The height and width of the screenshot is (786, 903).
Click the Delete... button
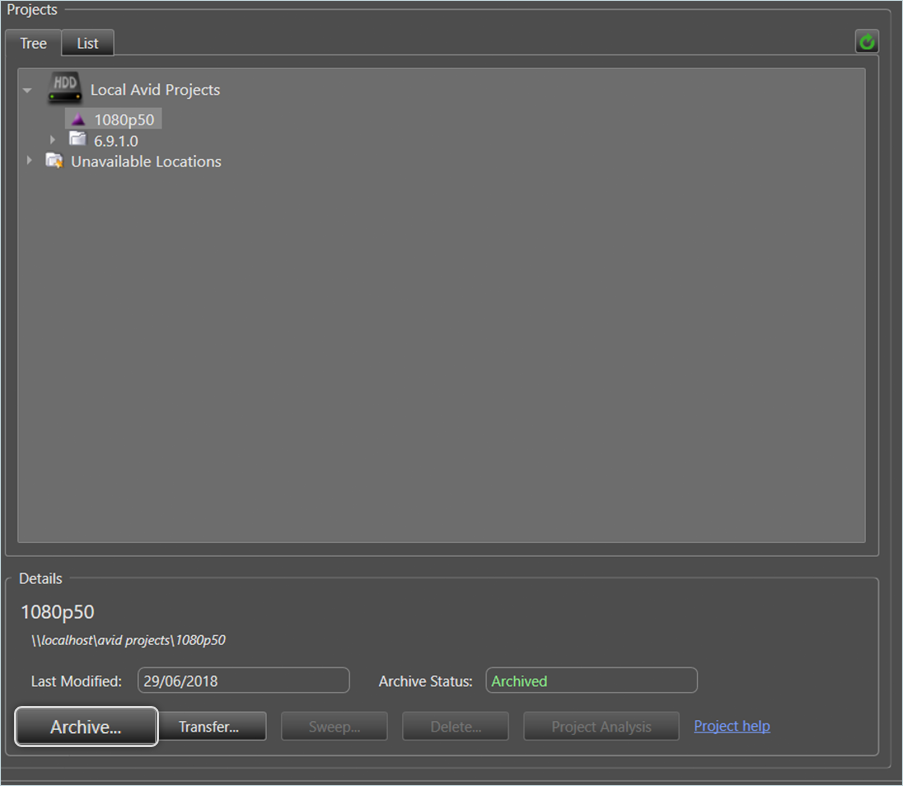point(456,727)
